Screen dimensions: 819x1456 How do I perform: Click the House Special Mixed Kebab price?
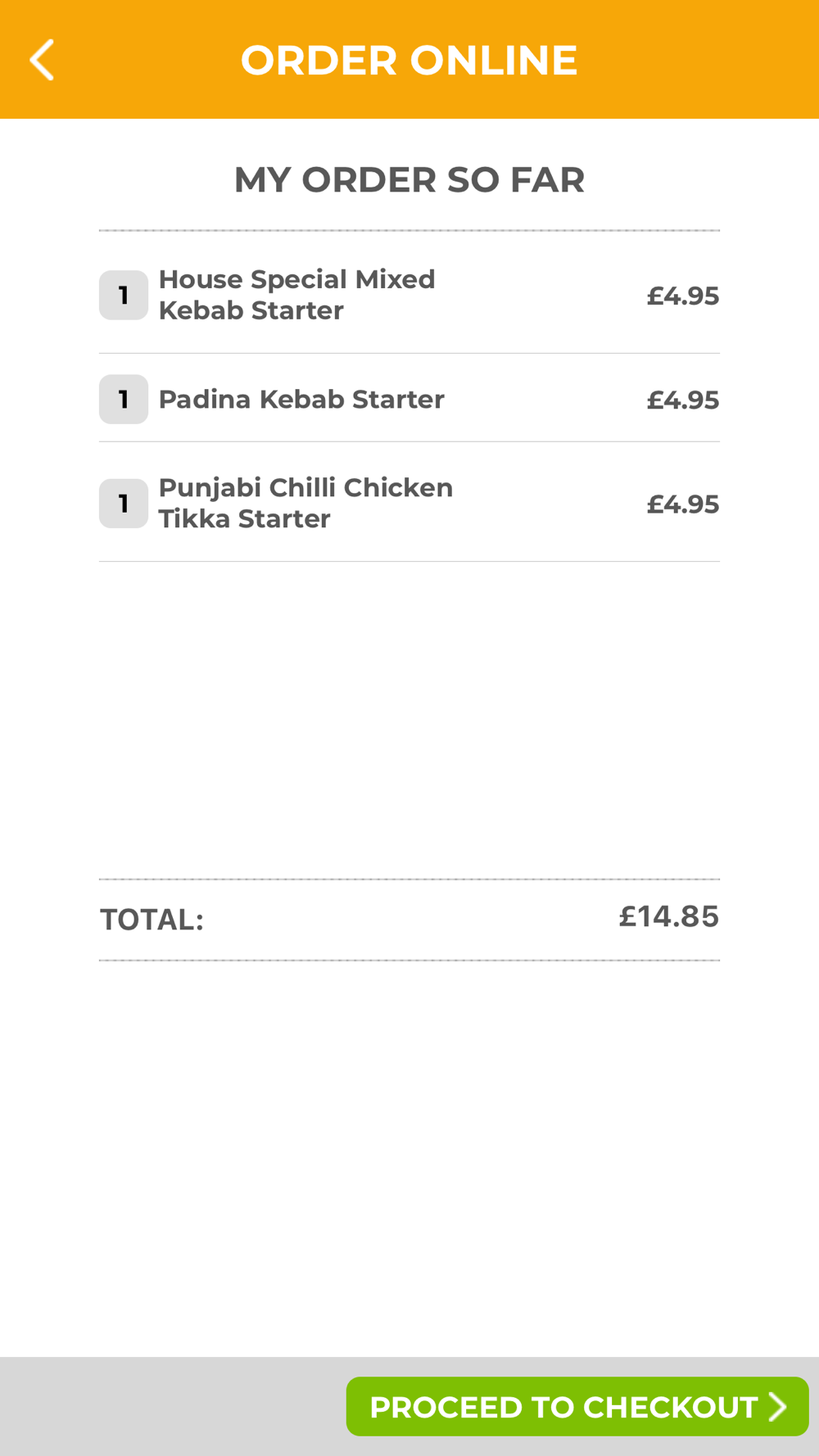682,296
